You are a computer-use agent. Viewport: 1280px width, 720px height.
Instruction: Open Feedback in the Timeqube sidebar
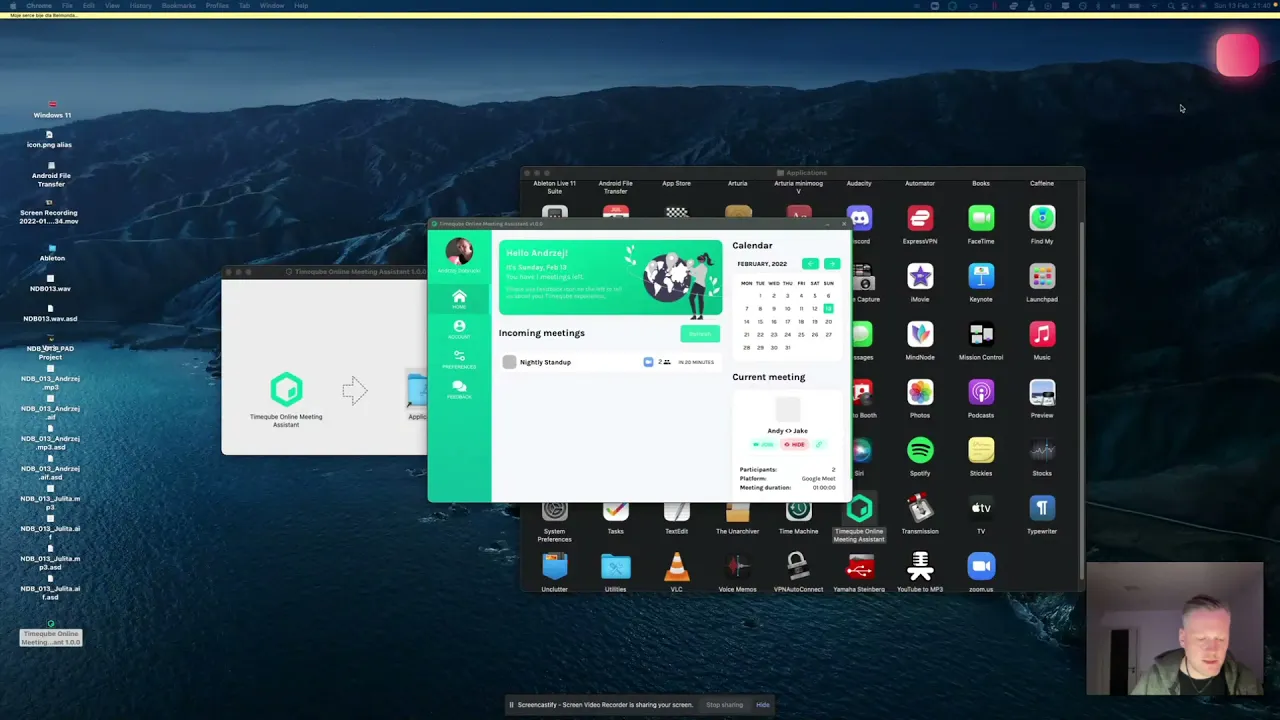point(459,389)
